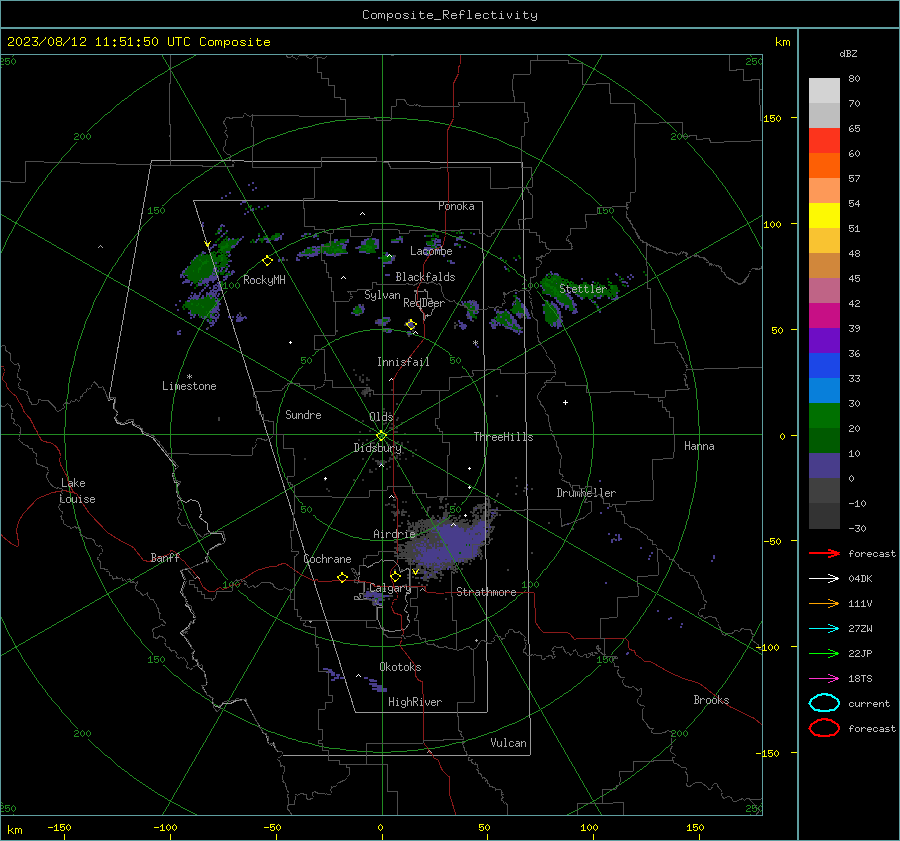Click the Hanna town label
This screenshot has height=841, width=900.
699,446
